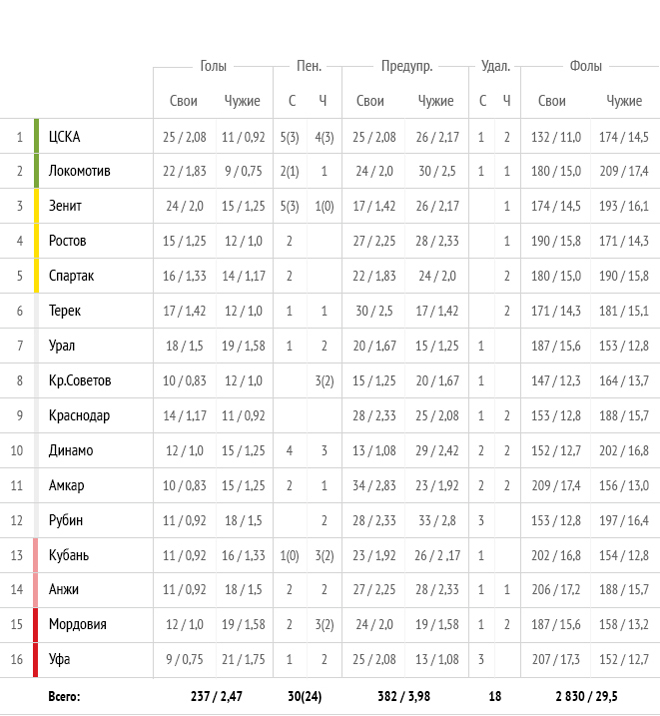The image size is (660, 716).
Task: Click the Терек team name
Action: click(64, 311)
